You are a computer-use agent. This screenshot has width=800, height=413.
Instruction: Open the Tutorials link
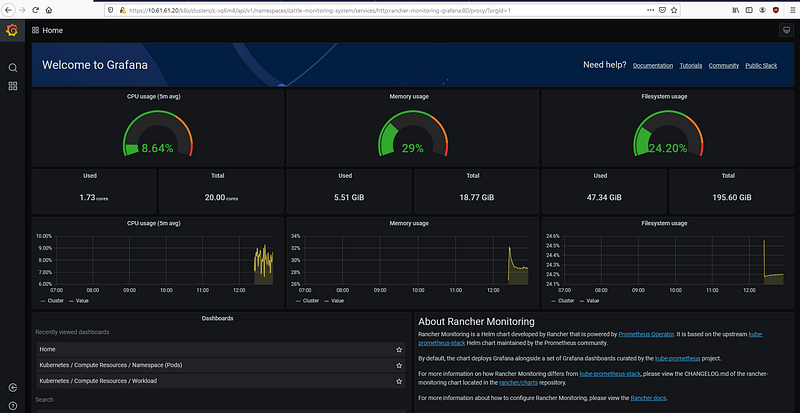coord(691,66)
